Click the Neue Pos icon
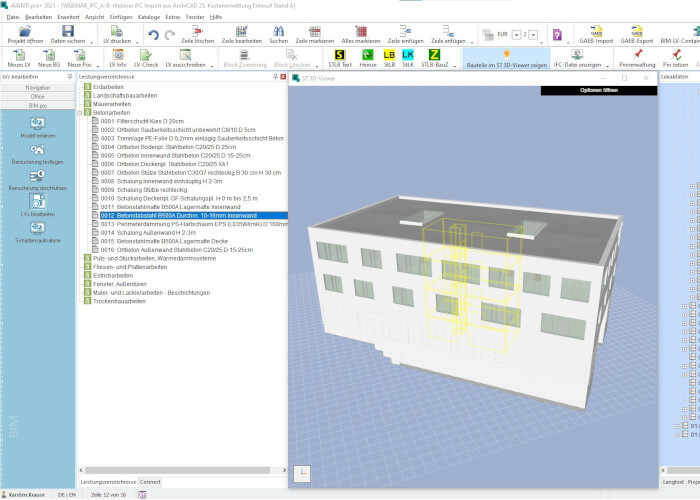This screenshot has height=500, width=700. [79, 55]
